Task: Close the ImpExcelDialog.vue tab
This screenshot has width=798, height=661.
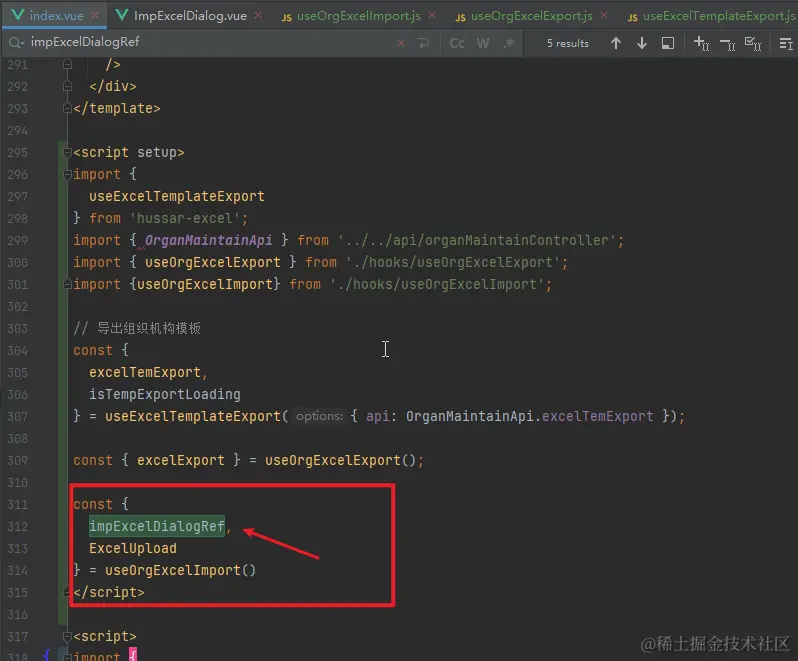Action: coord(258,16)
